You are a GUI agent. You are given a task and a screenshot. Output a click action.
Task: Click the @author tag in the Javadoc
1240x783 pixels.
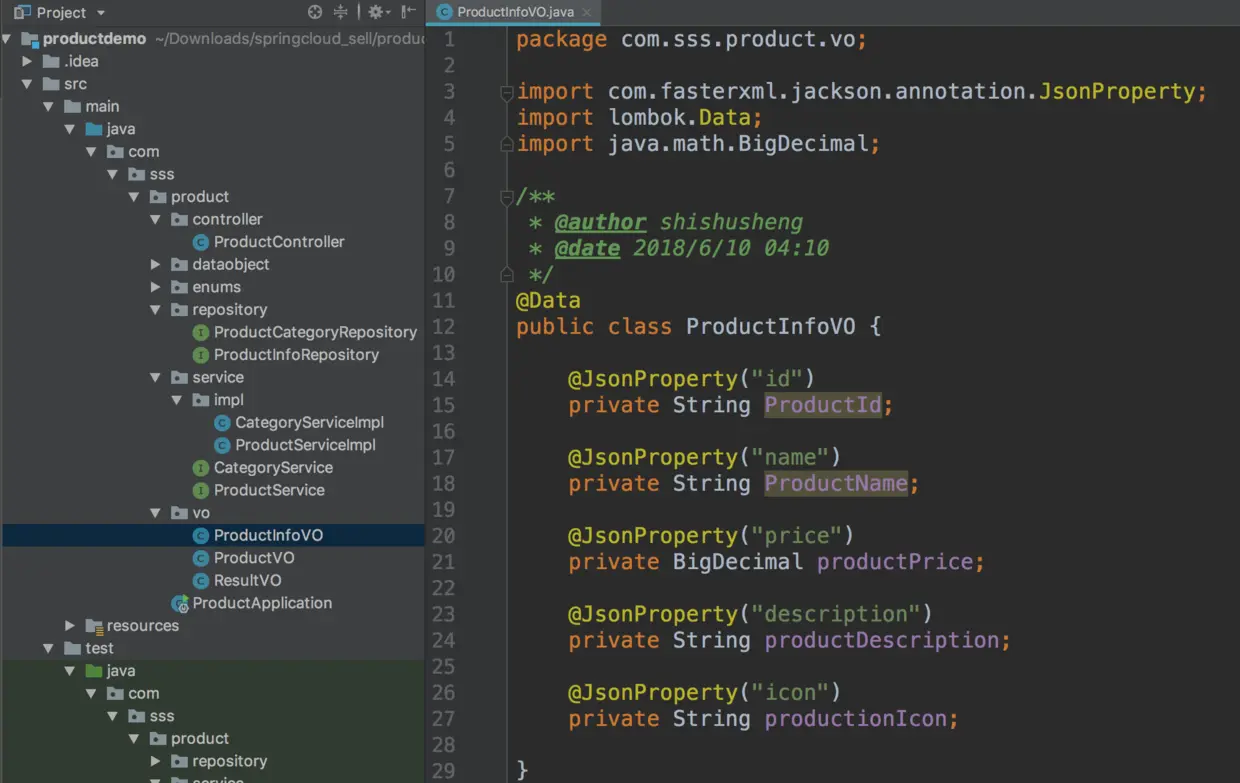pyautogui.click(x=601, y=222)
